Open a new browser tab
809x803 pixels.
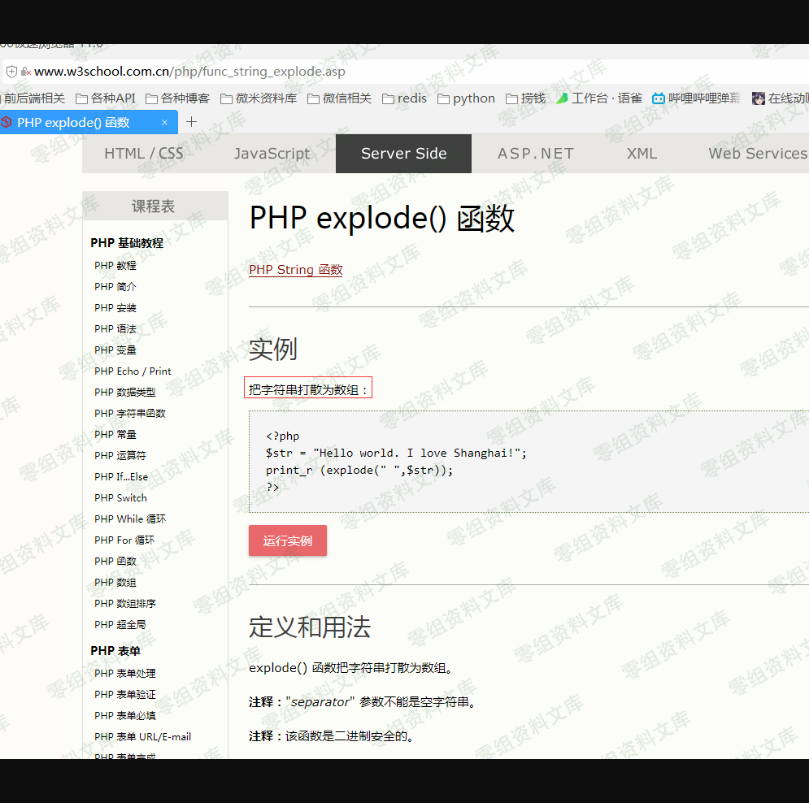pos(192,122)
